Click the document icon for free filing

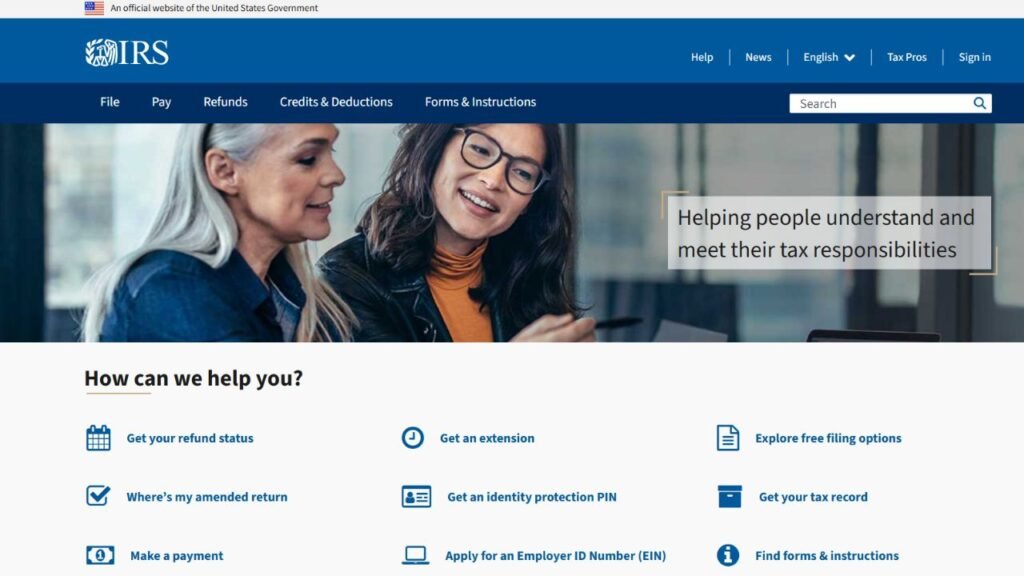(728, 438)
